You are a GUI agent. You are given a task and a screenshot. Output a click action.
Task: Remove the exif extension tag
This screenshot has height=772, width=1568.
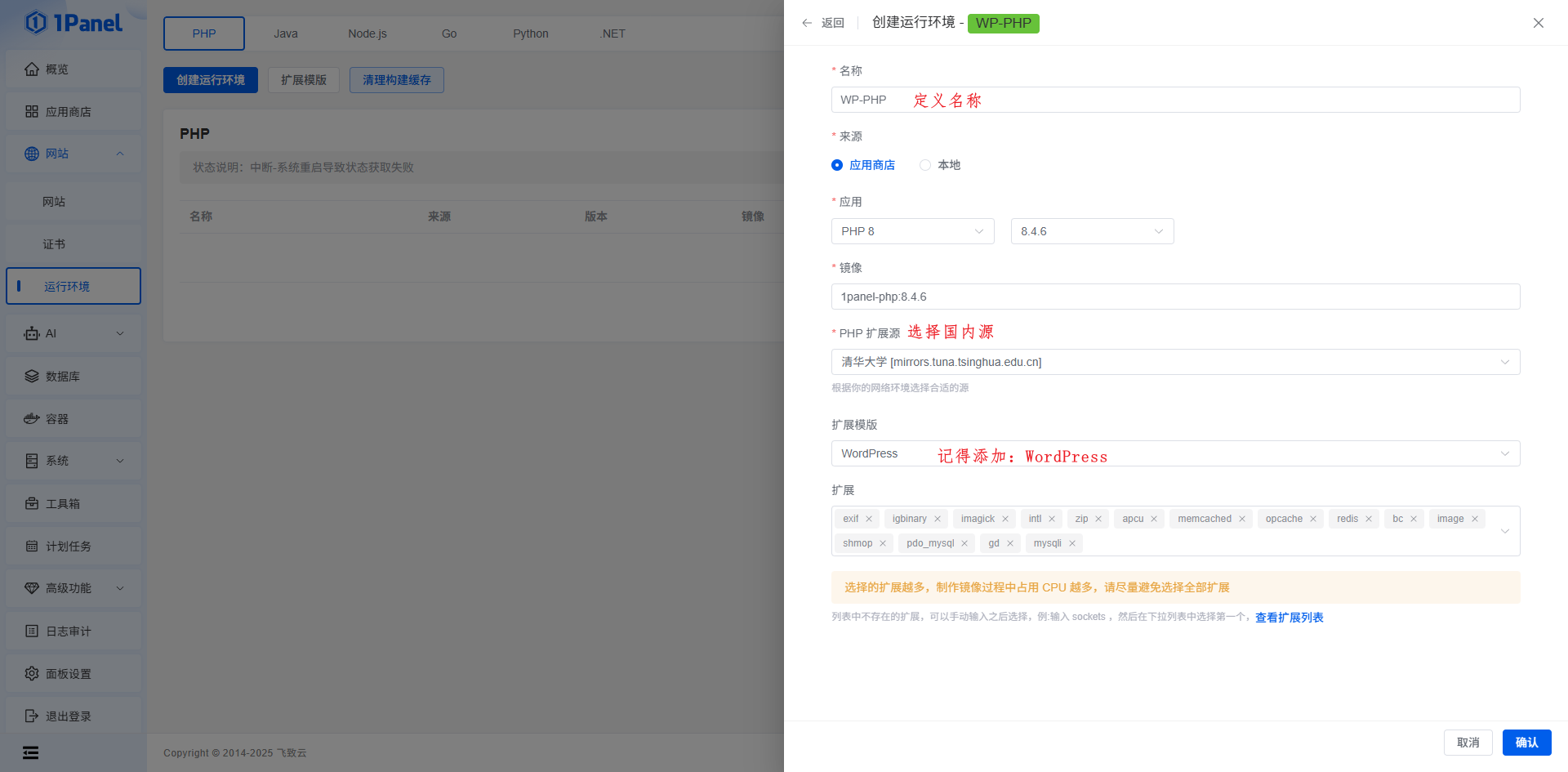coord(869,519)
